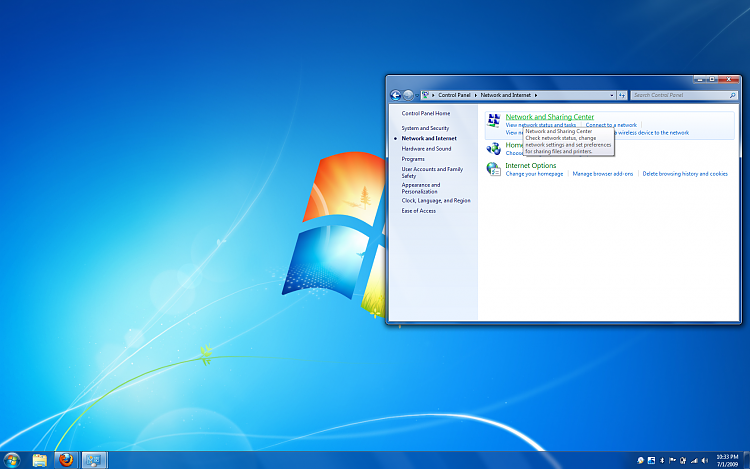Open Control Panel Home
Image resolution: width=750 pixels, height=469 pixels.
pyautogui.click(x=426, y=113)
